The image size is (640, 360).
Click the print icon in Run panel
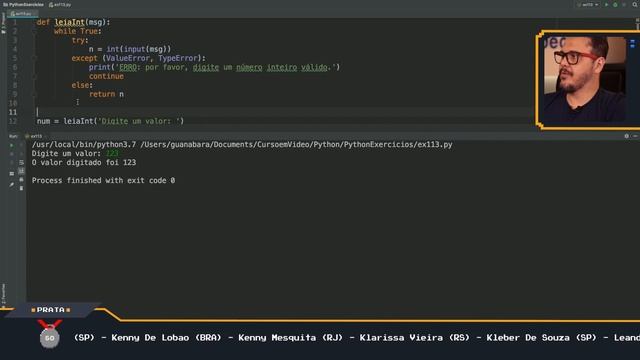[x=21, y=180]
